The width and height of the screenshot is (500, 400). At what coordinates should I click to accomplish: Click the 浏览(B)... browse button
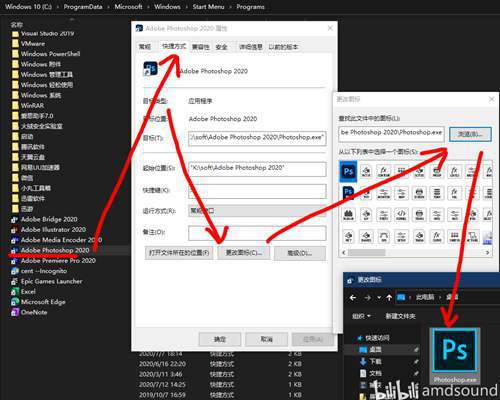click(x=470, y=134)
